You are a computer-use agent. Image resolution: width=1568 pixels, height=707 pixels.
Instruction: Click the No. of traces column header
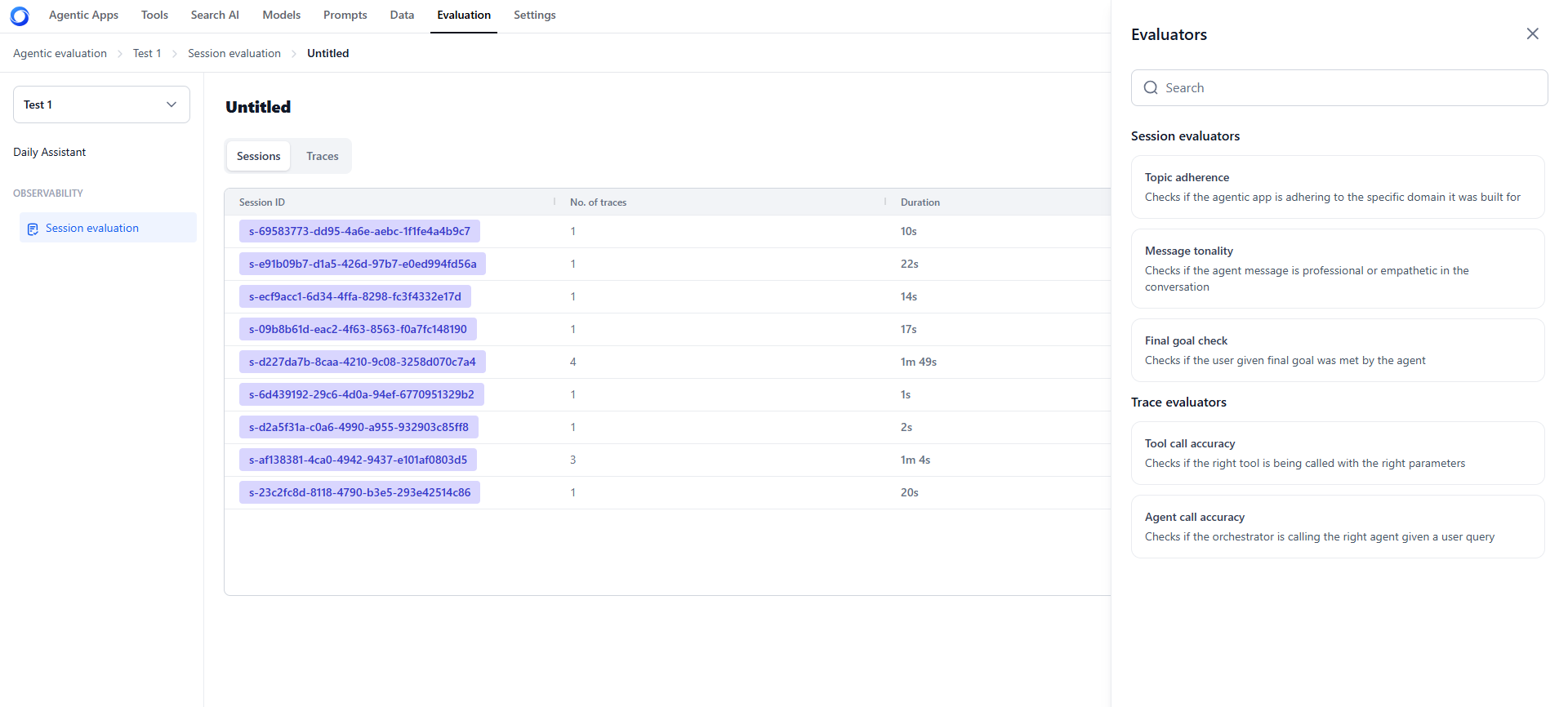coord(599,202)
